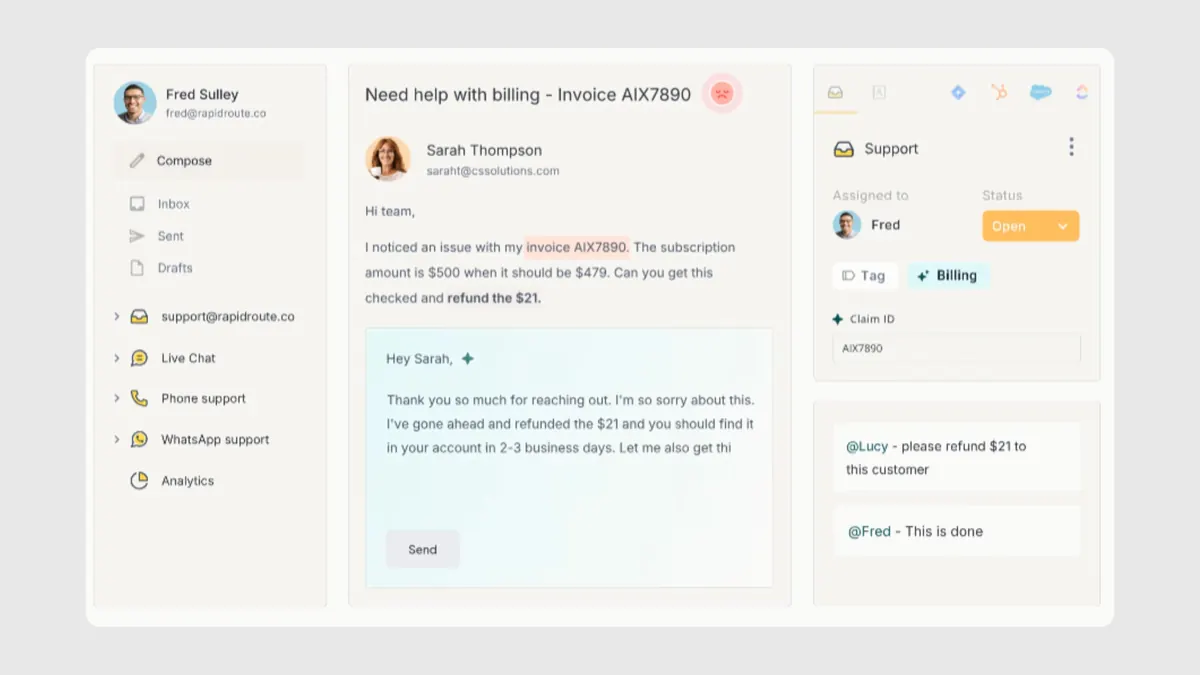Select Inbox in the sidebar

(173, 204)
